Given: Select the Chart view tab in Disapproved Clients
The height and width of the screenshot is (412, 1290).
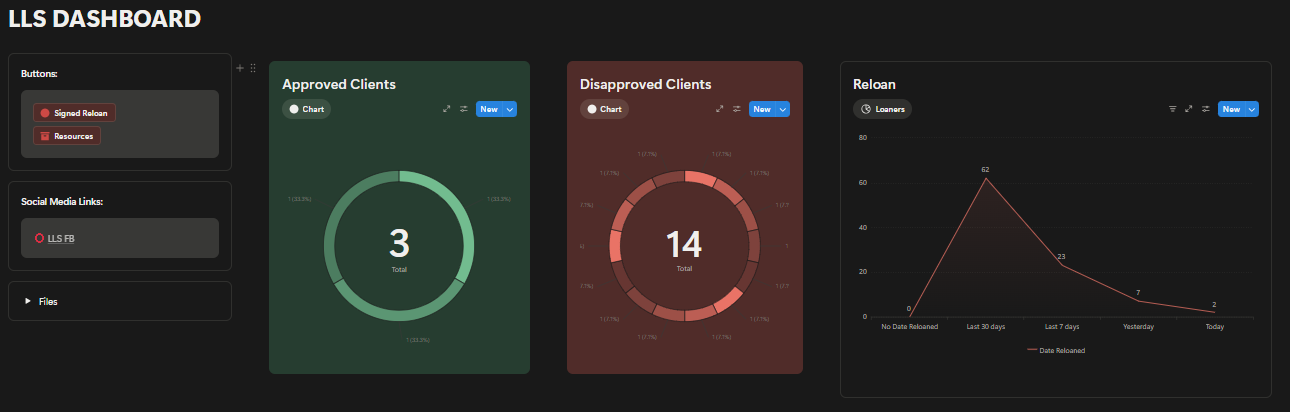Looking at the screenshot, I should point(604,109).
